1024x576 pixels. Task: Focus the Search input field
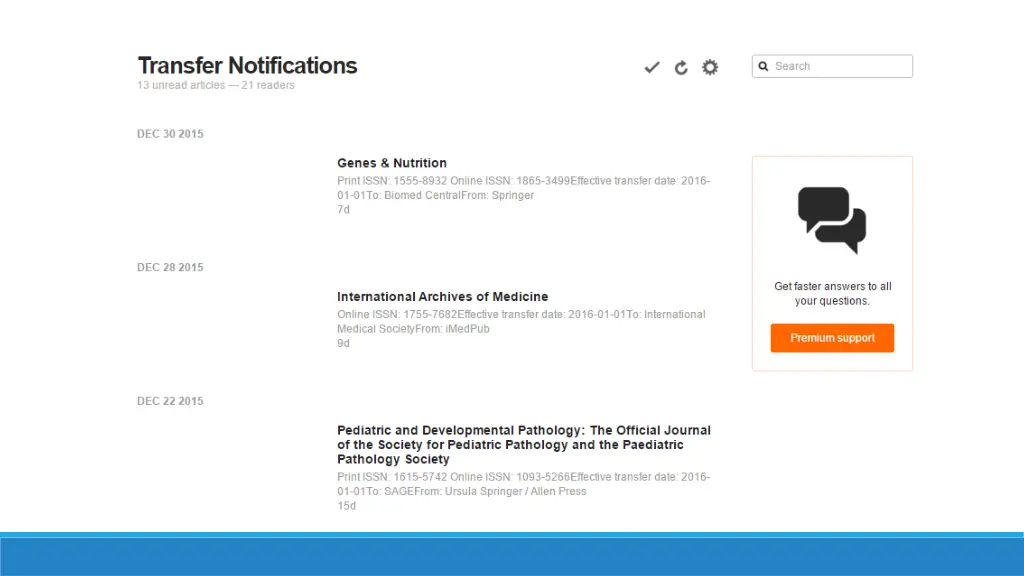click(832, 66)
